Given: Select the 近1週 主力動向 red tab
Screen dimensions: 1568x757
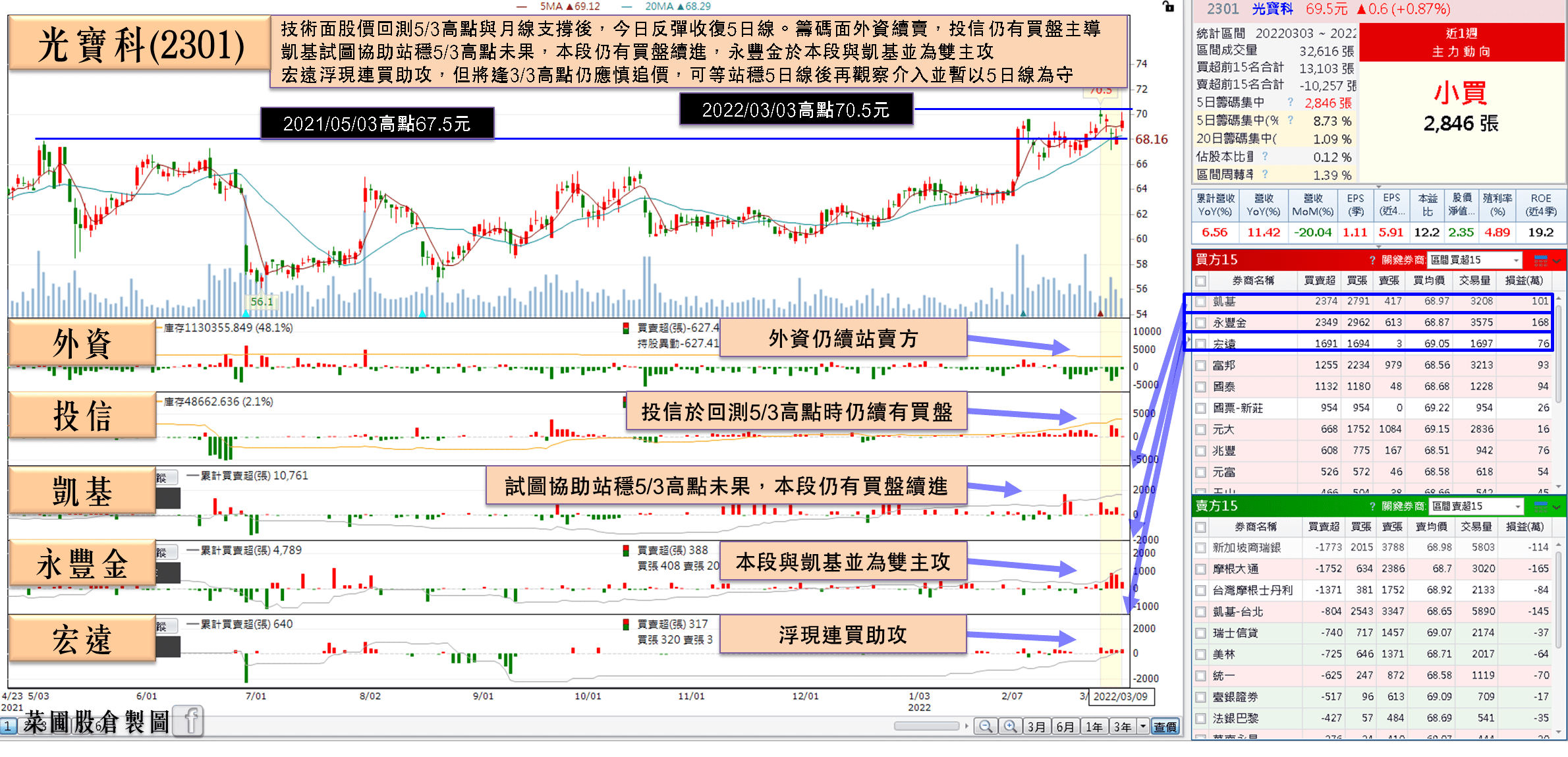Looking at the screenshot, I should click(x=1461, y=42).
